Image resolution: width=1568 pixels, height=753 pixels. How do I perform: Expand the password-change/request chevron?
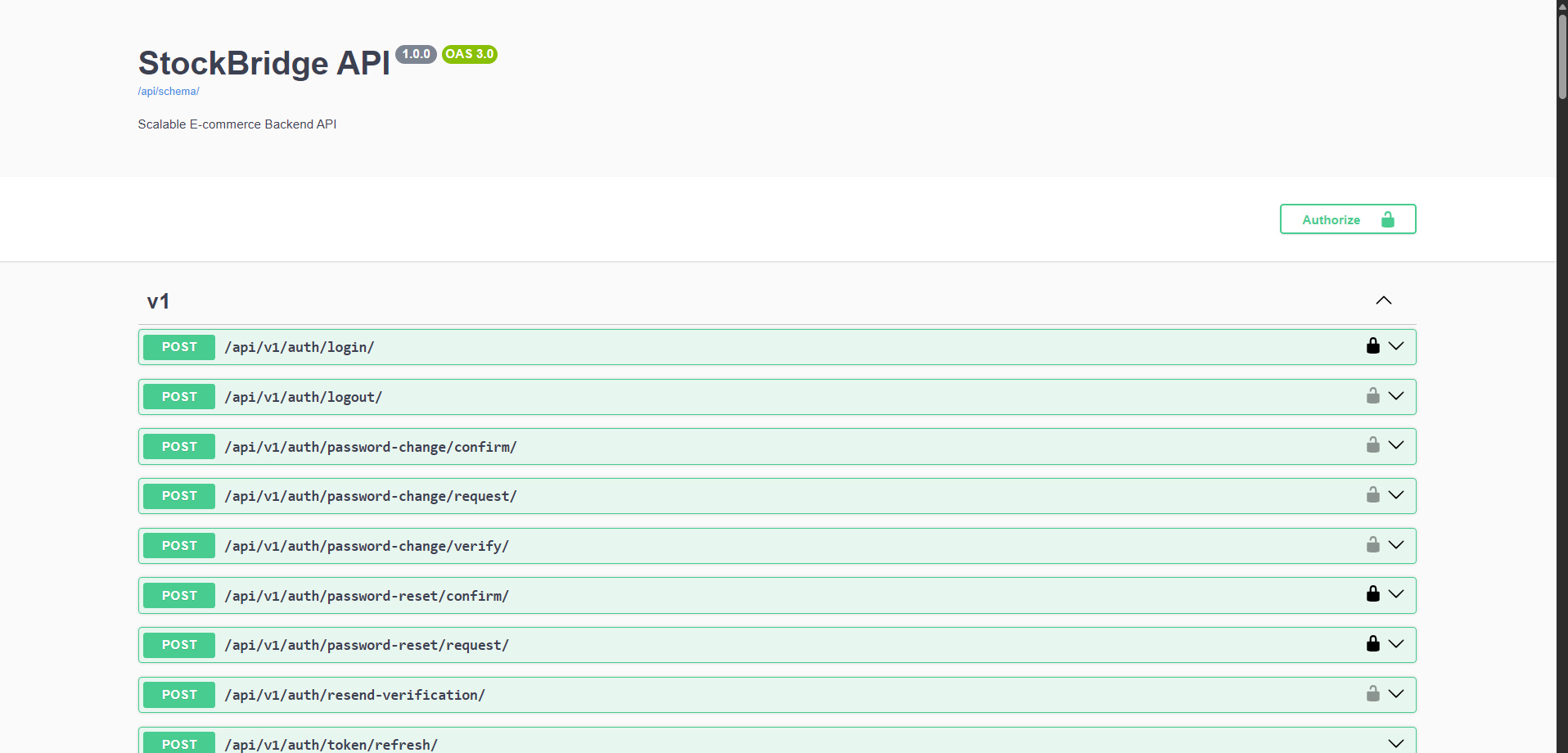click(x=1396, y=494)
